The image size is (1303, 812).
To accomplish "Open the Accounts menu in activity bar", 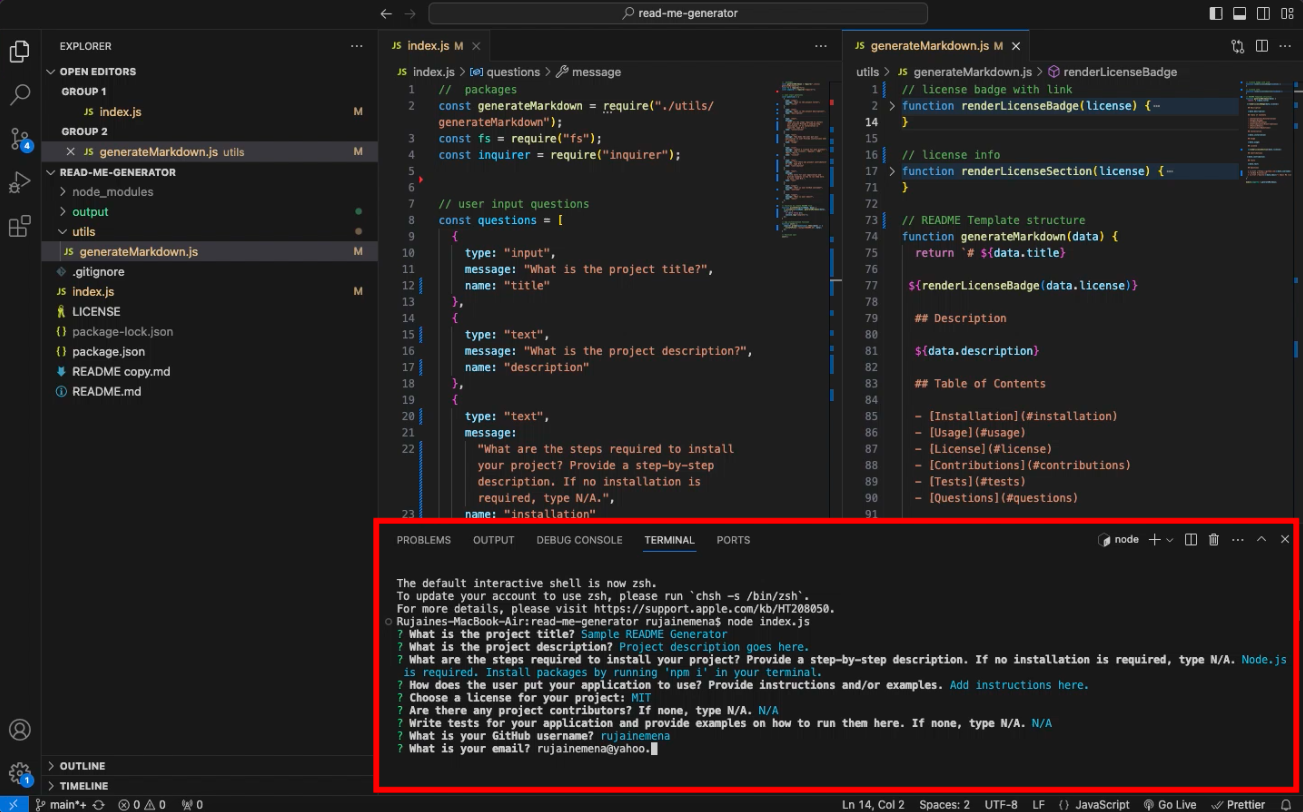I will pos(20,730).
